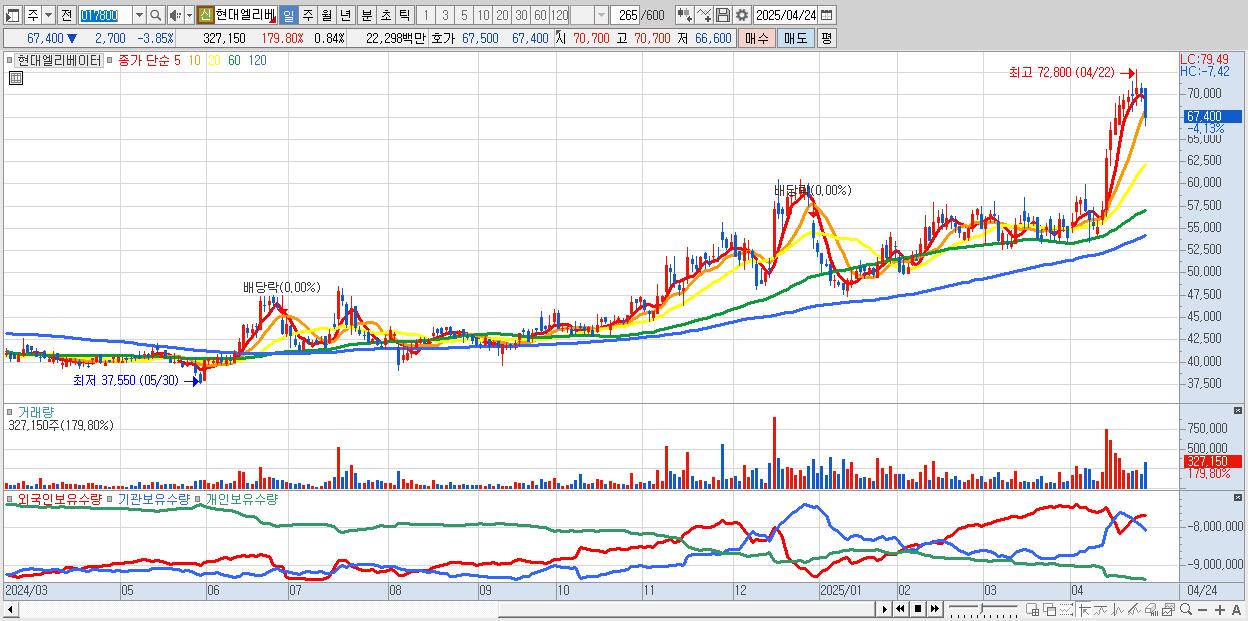Screen dimensions: 1248x621
Task: Click the bar count field showing 265
Action: [x=625, y=15]
